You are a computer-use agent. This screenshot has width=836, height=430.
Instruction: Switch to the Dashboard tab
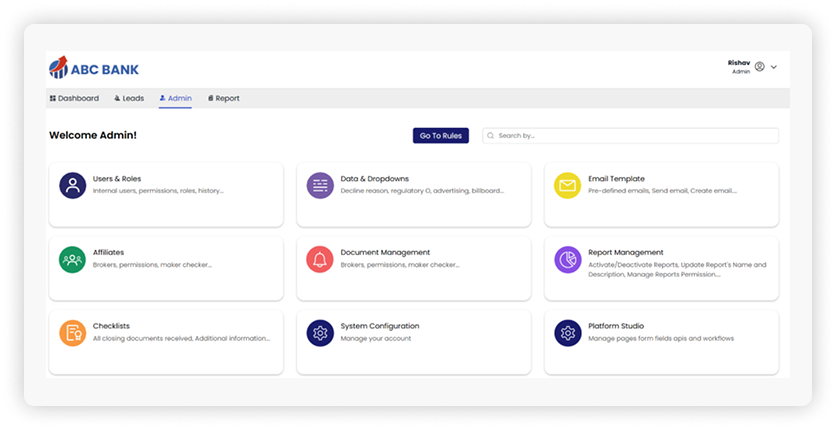click(x=74, y=98)
